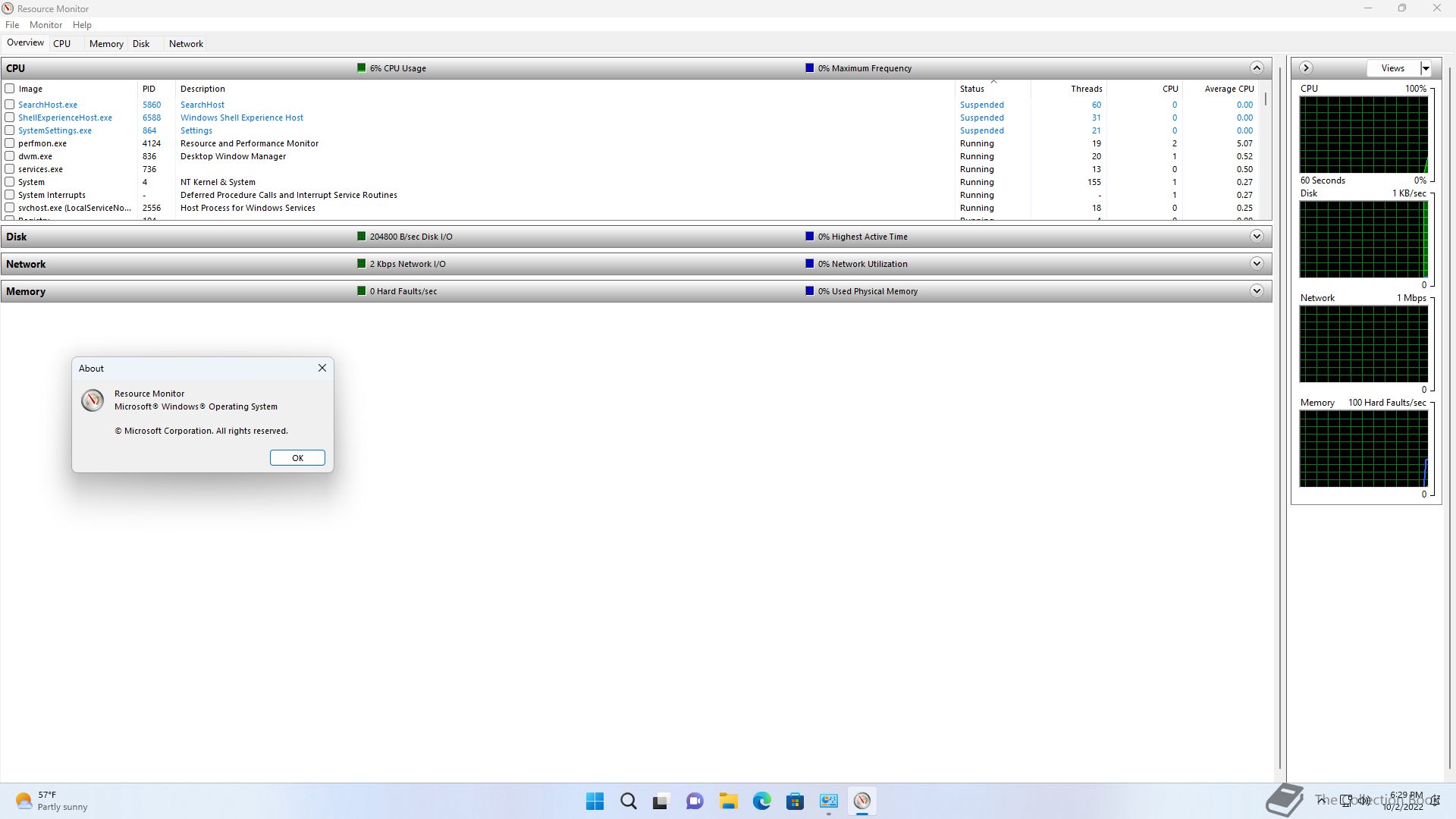Check the Image select-all checkbox
The height and width of the screenshot is (819, 1456).
click(x=10, y=89)
